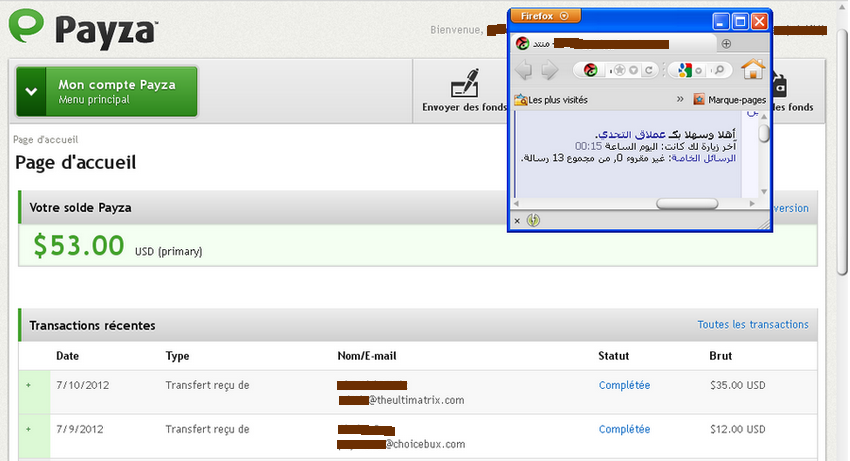
Task: Reload page in Firefox window
Action: coord(648,71)
